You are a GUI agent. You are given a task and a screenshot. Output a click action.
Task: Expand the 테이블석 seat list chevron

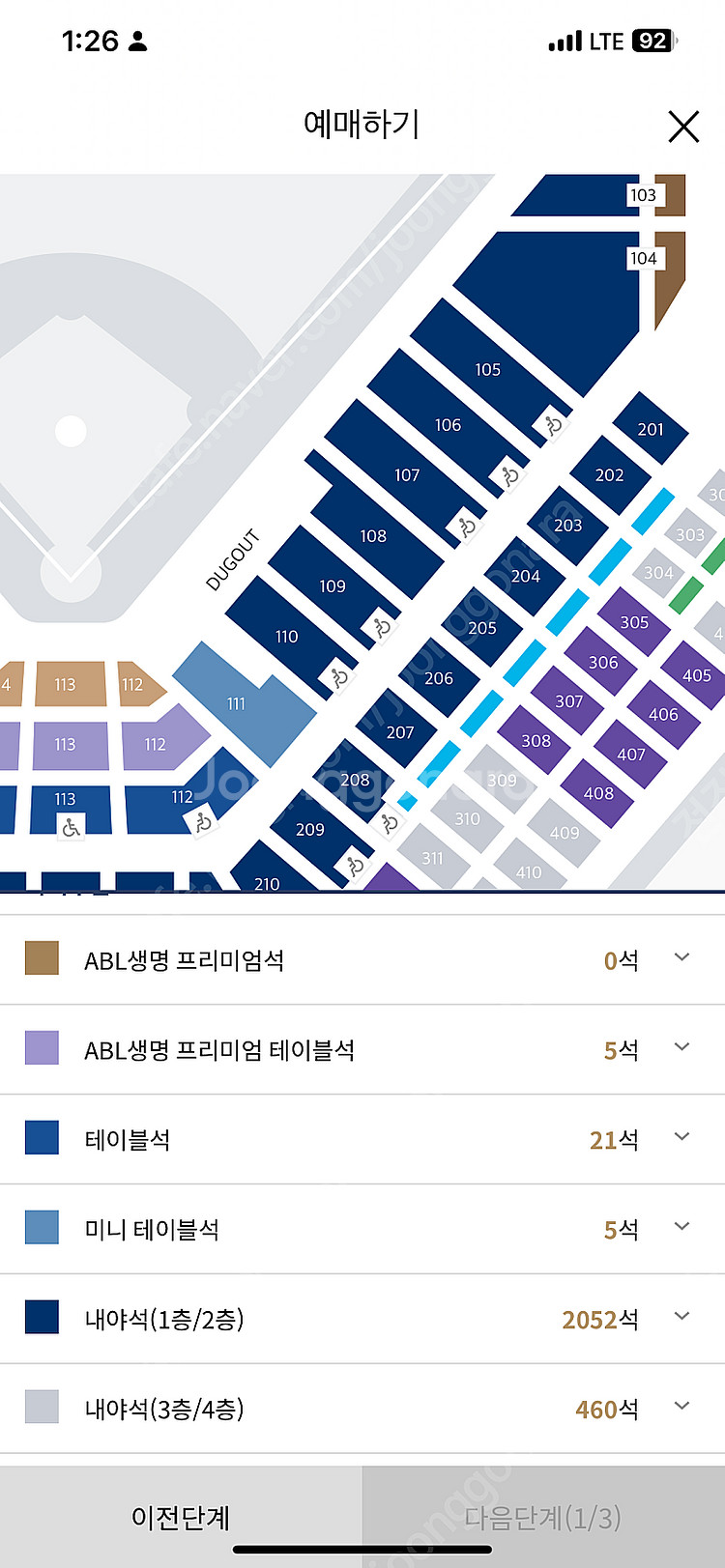click(681, 1137)
